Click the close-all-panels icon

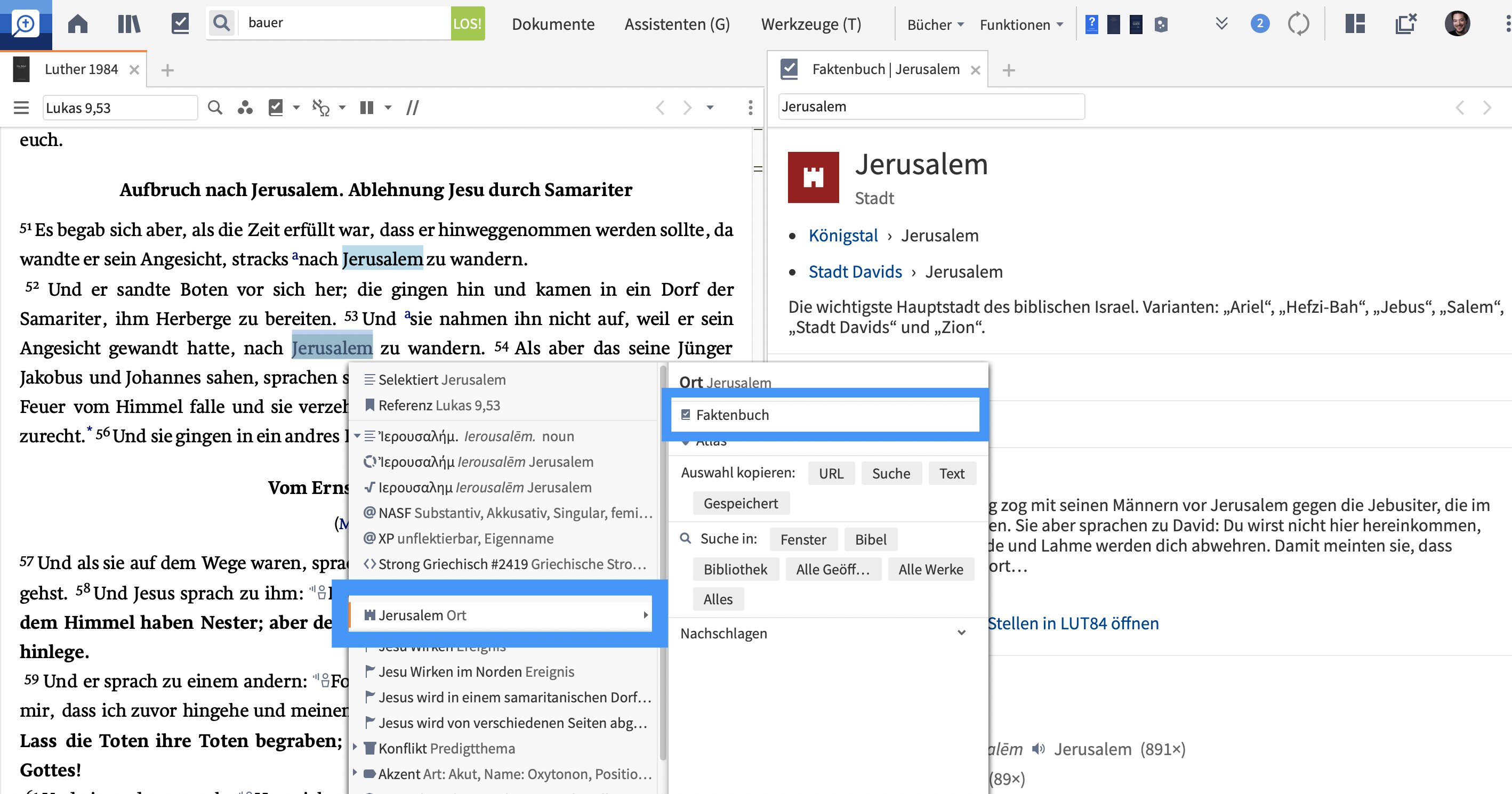point(1405,23)
